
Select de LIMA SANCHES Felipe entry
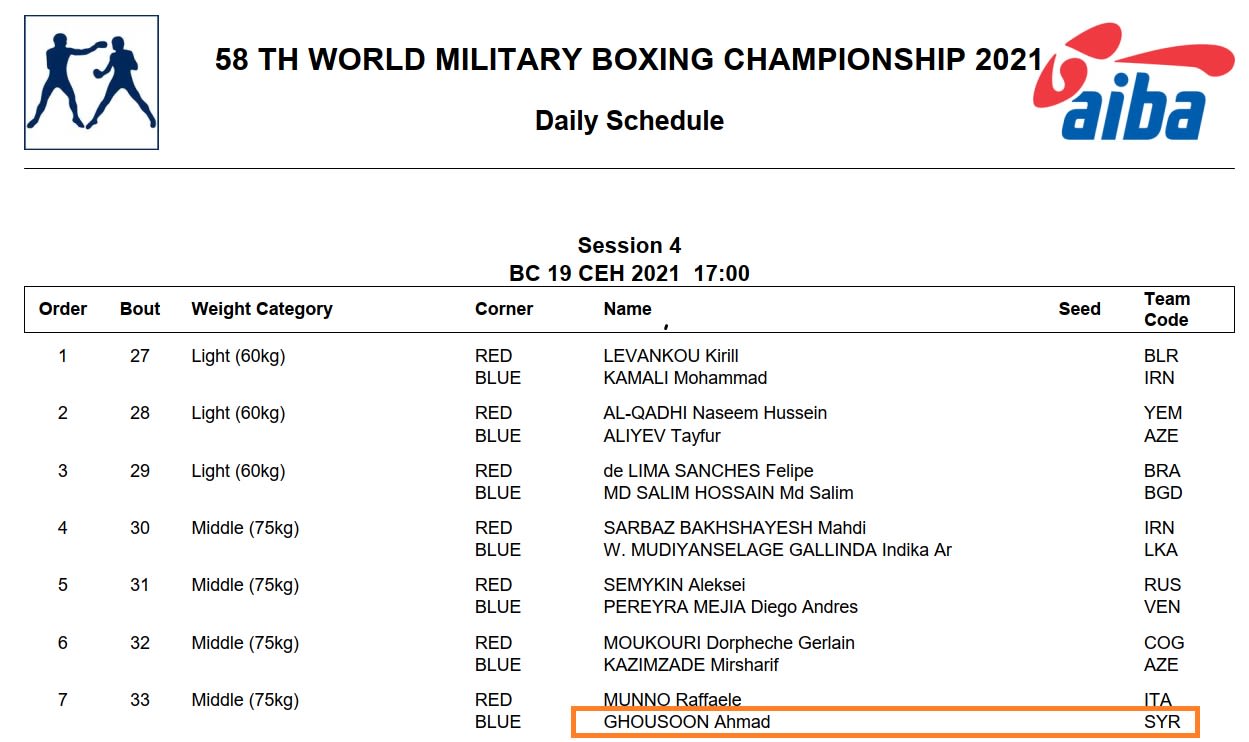pos(708,471)
